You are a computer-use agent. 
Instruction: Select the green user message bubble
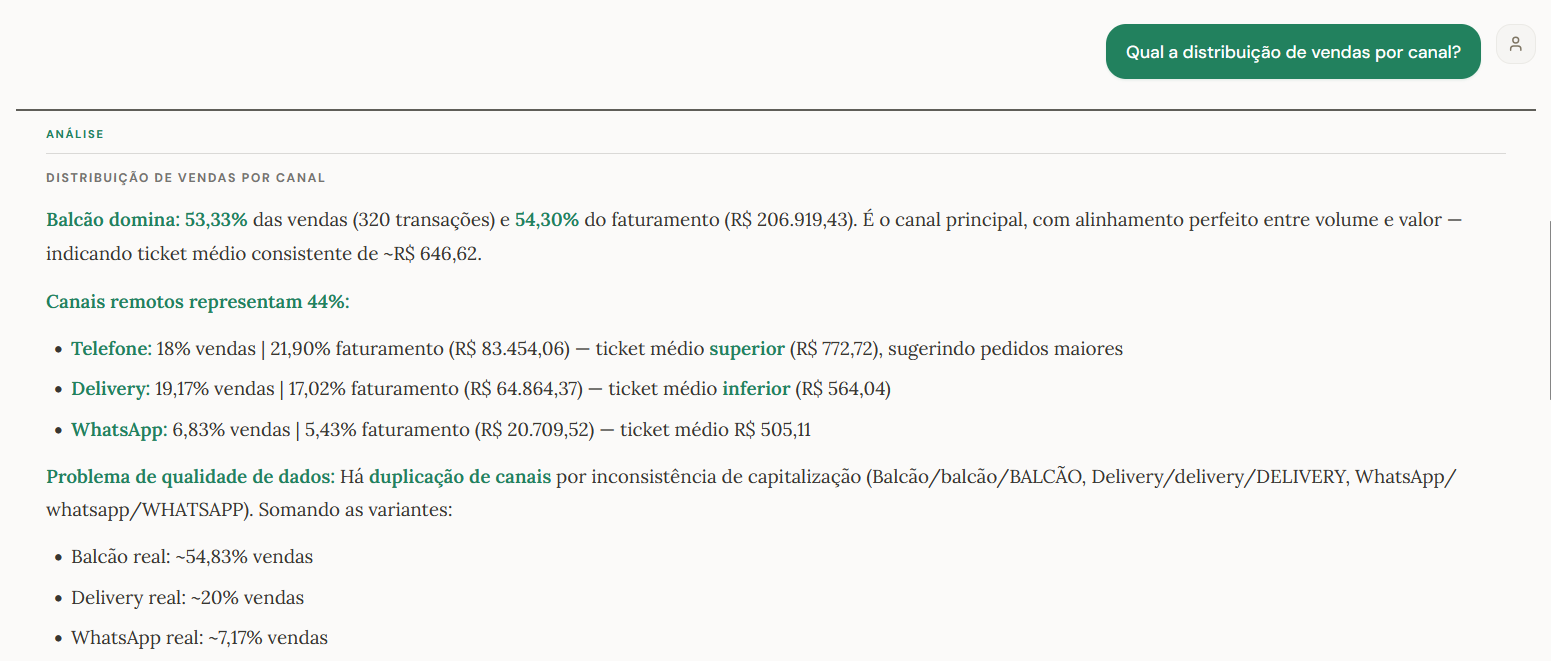click(x=1292, y=50)
